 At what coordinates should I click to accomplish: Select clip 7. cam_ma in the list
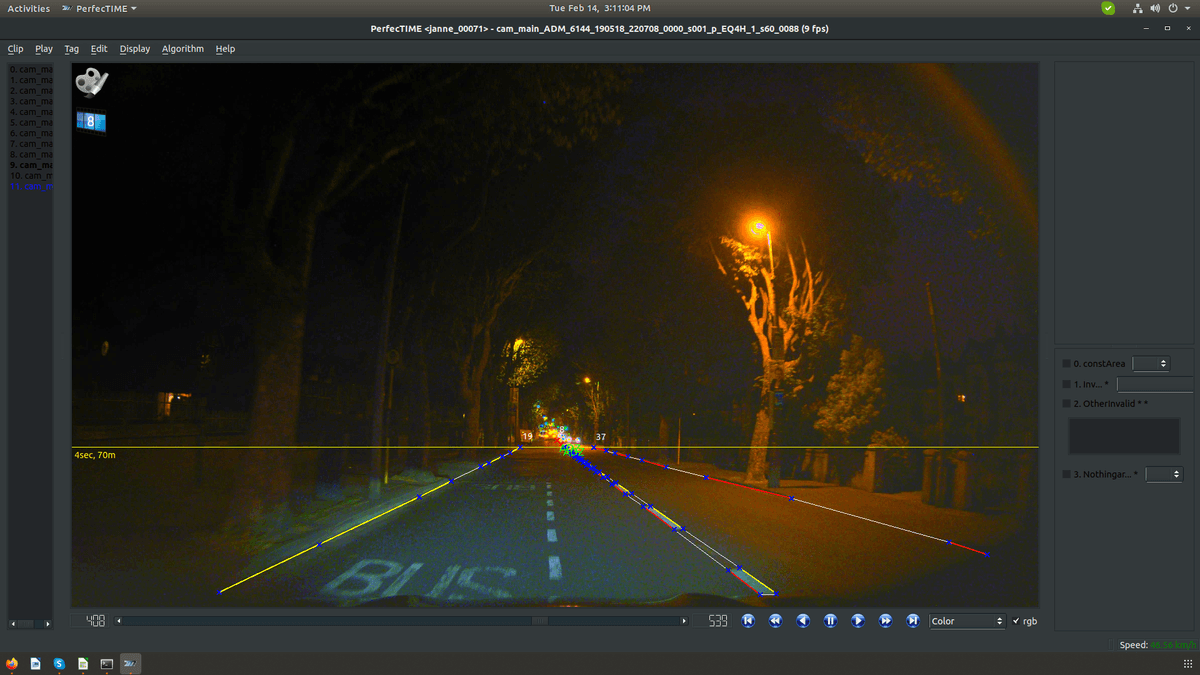click(30, 144)
